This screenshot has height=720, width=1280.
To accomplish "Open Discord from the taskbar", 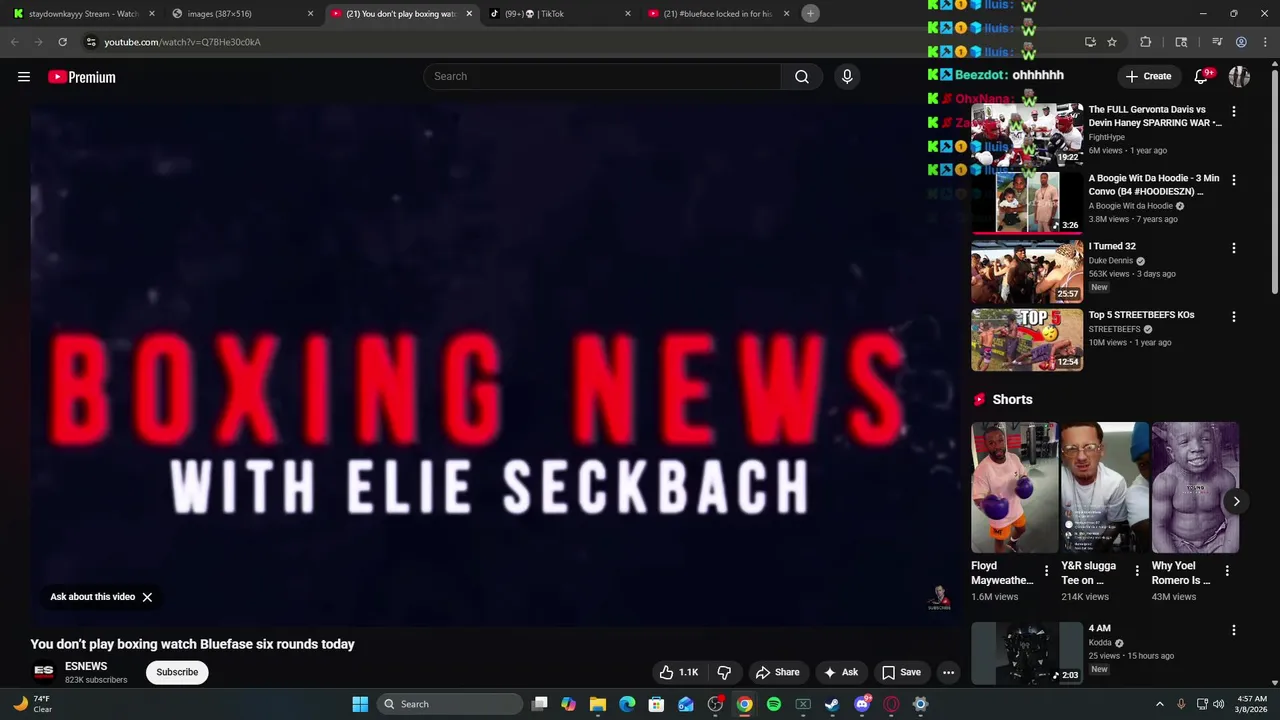I will pos(862,704).
